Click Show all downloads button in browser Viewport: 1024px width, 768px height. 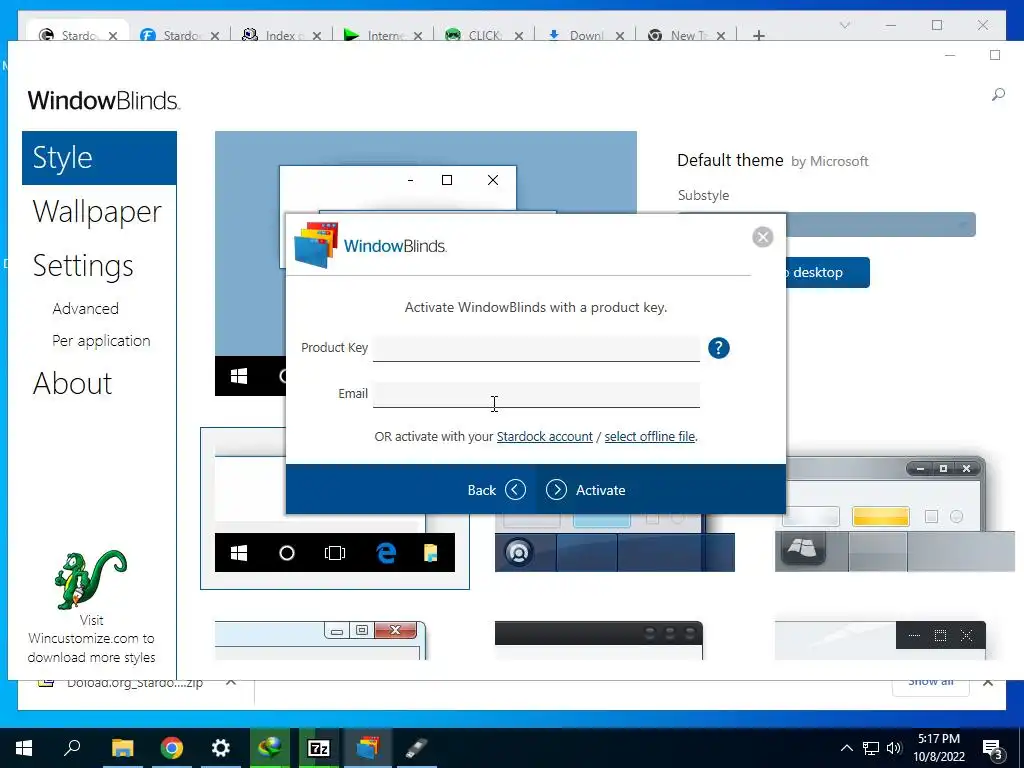pos(931,683)
